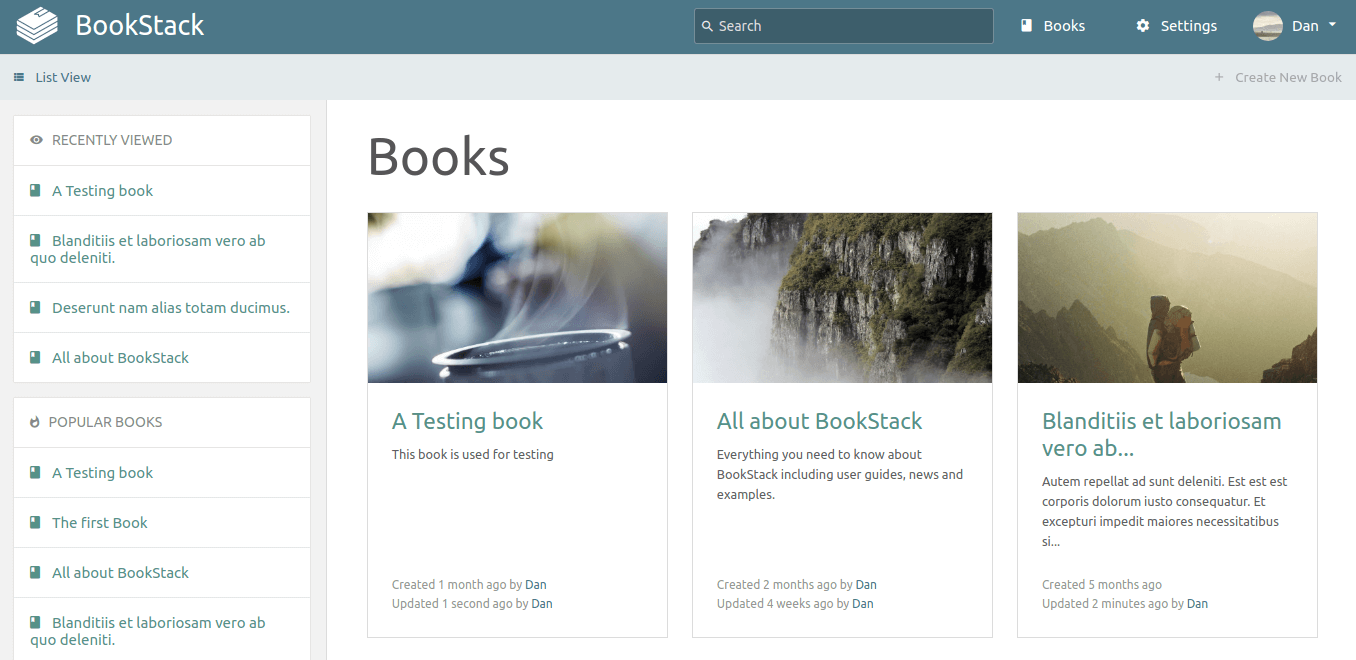Open The first Book in Popular Books
The height and width of the screenshot is (660, 1356).
[100, 523]
